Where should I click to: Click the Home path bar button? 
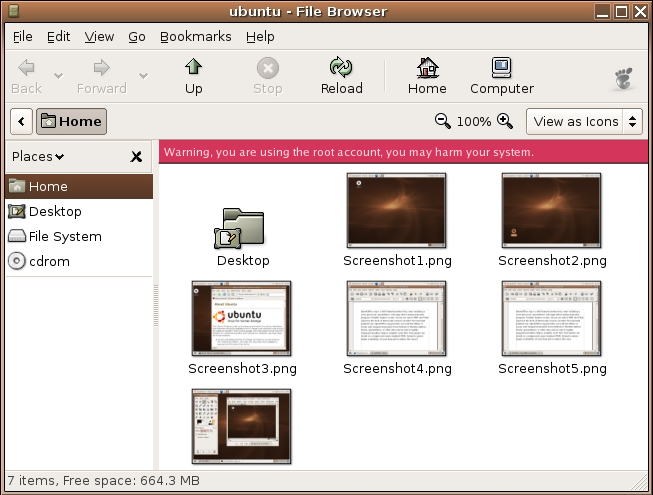71,121
